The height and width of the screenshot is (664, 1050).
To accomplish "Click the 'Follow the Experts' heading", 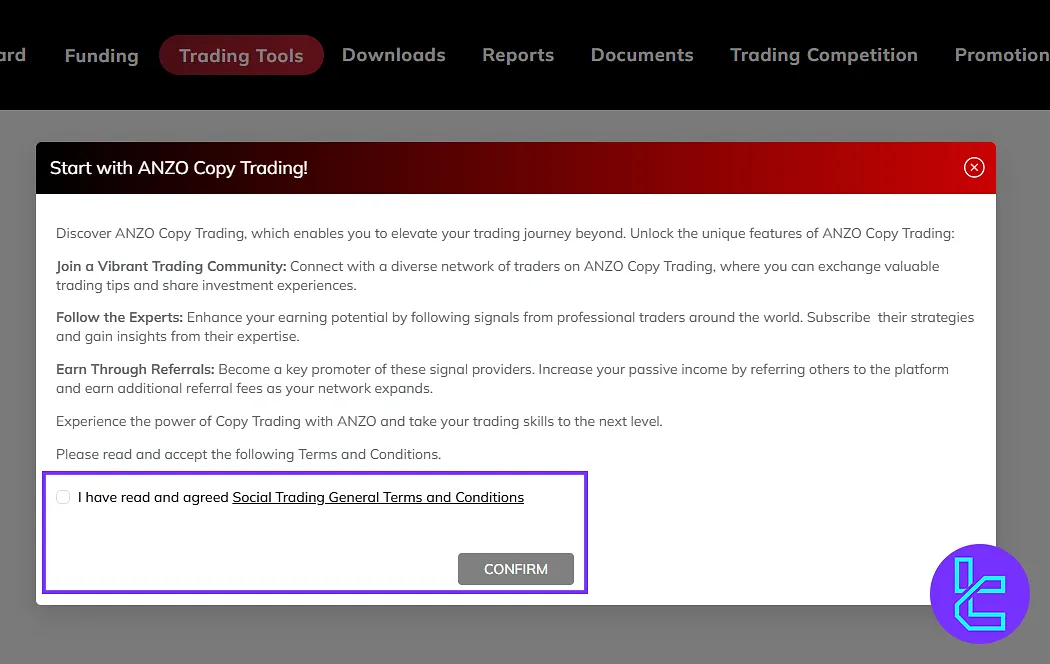I will pyautogui.click(x=119, y=318).
